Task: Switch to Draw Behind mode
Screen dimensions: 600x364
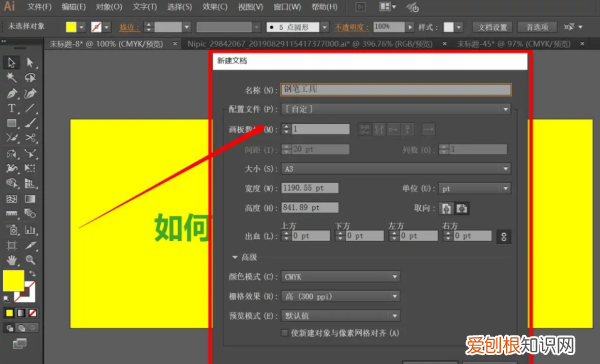Action: (21, 328)
